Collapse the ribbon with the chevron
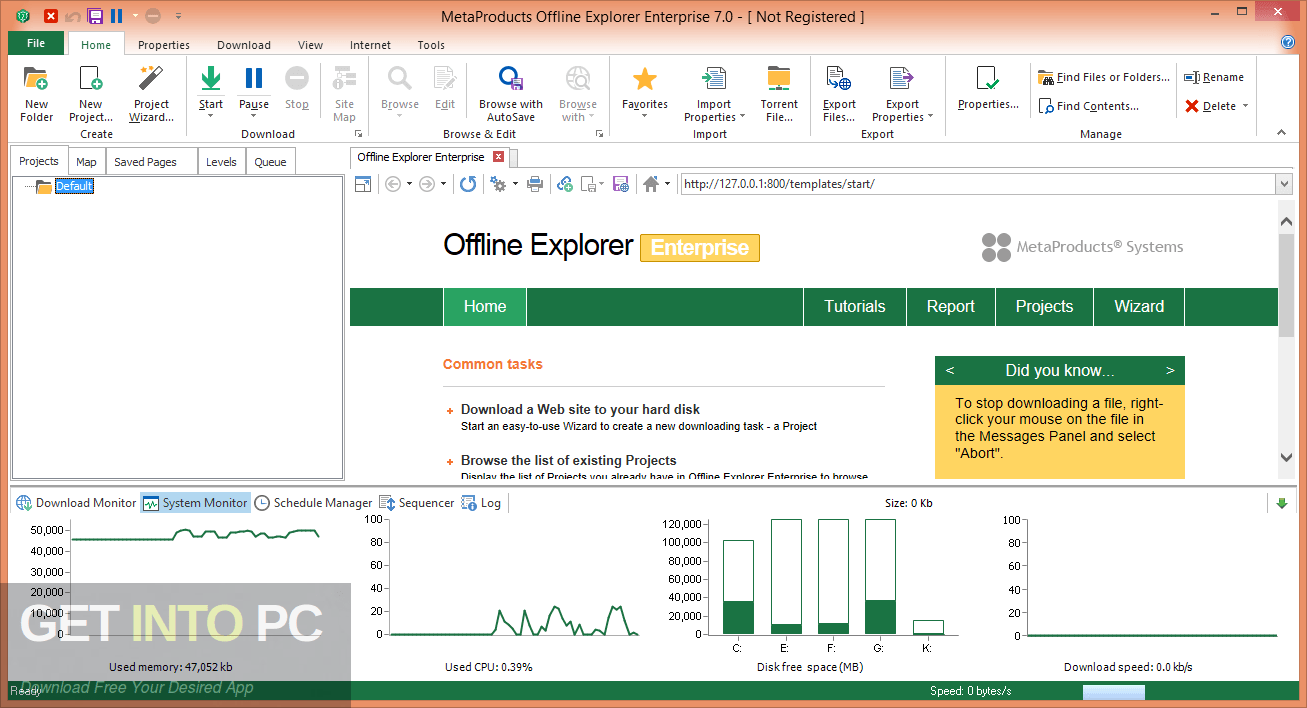 point(1281,132)
